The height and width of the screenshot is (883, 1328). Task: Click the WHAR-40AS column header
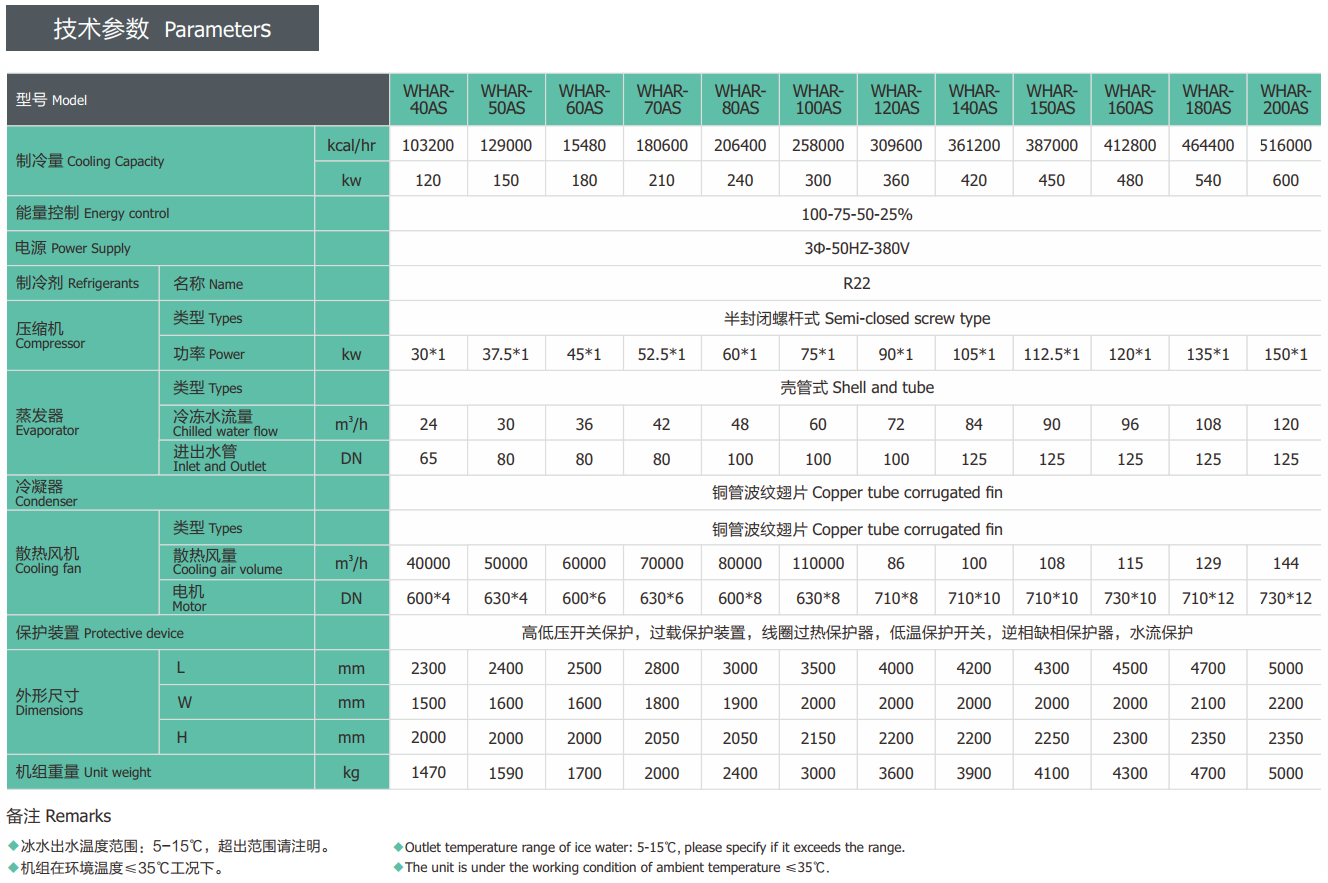click(428, 99)
